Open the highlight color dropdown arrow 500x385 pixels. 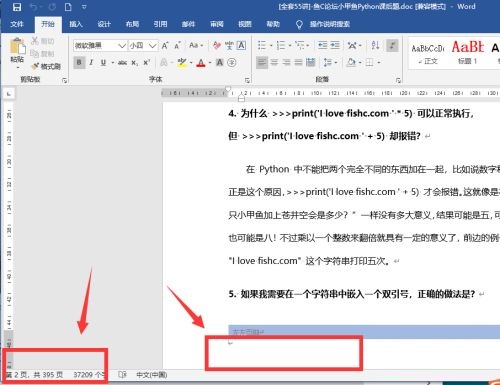[191, 63]
